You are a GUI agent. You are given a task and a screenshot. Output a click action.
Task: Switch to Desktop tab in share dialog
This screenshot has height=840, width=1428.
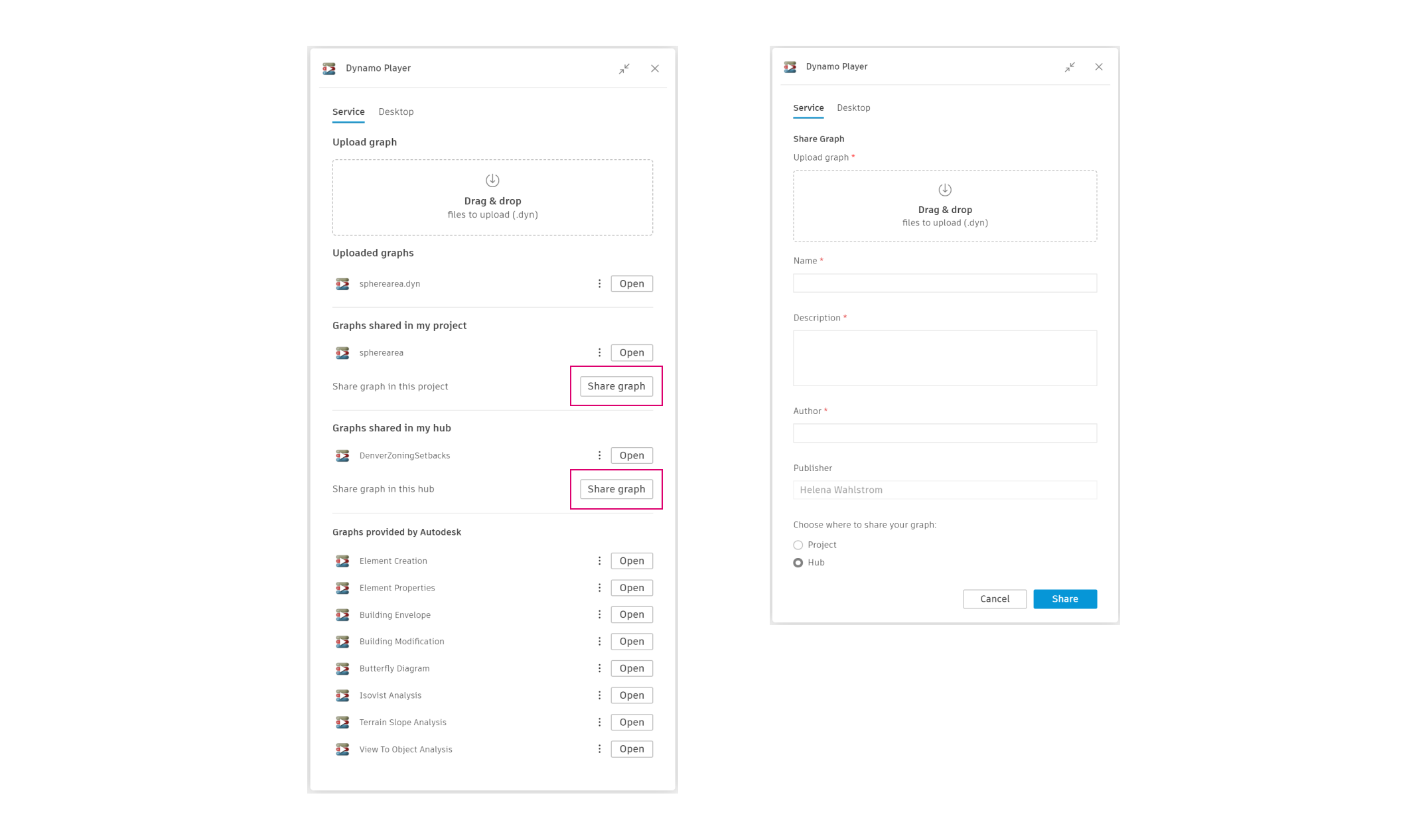tap(853, 108)
